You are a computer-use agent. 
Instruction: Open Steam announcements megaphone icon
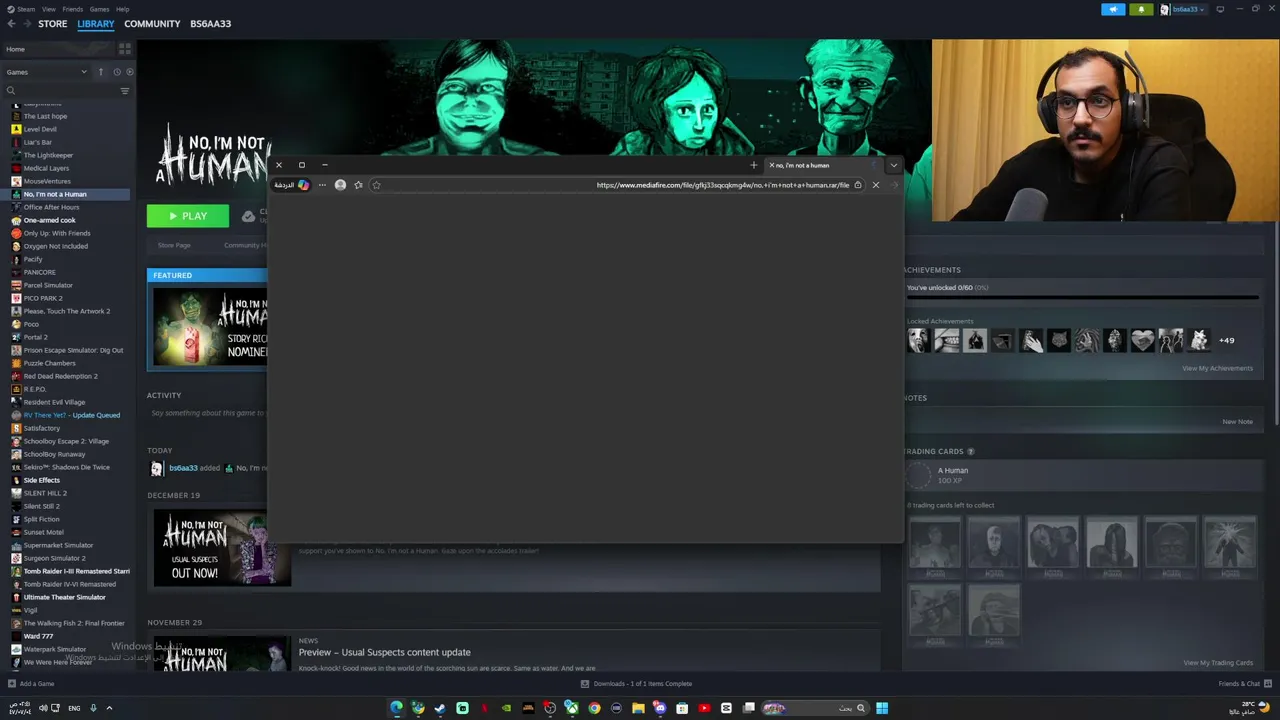pyautogui.click(x=1113, y=9)
